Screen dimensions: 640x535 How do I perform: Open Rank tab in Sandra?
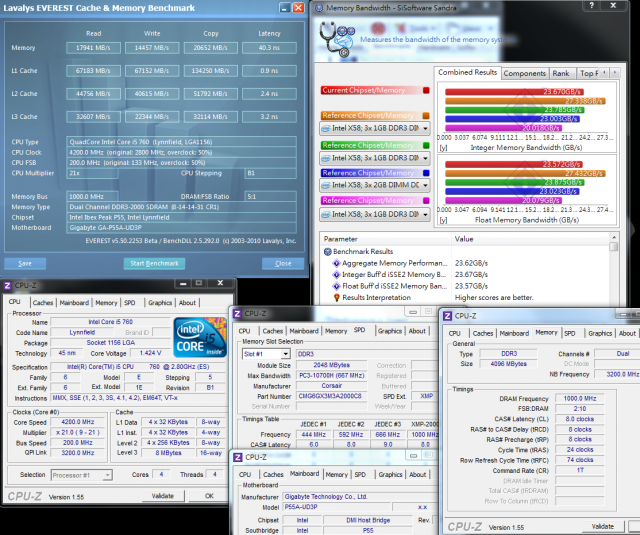561,73
